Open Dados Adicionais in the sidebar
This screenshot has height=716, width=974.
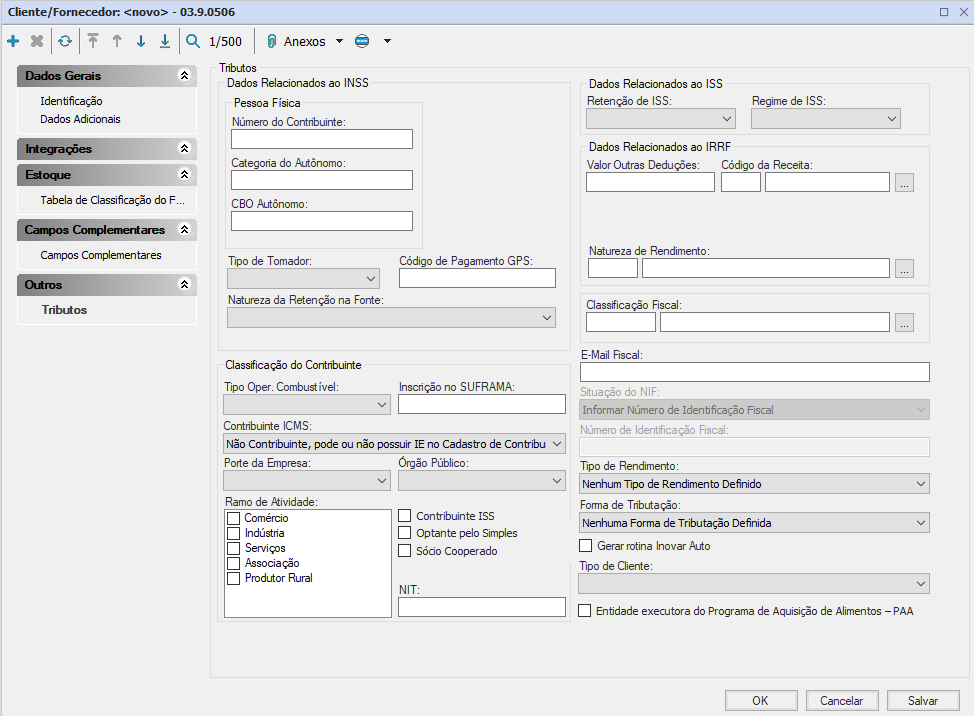point(80,119)
